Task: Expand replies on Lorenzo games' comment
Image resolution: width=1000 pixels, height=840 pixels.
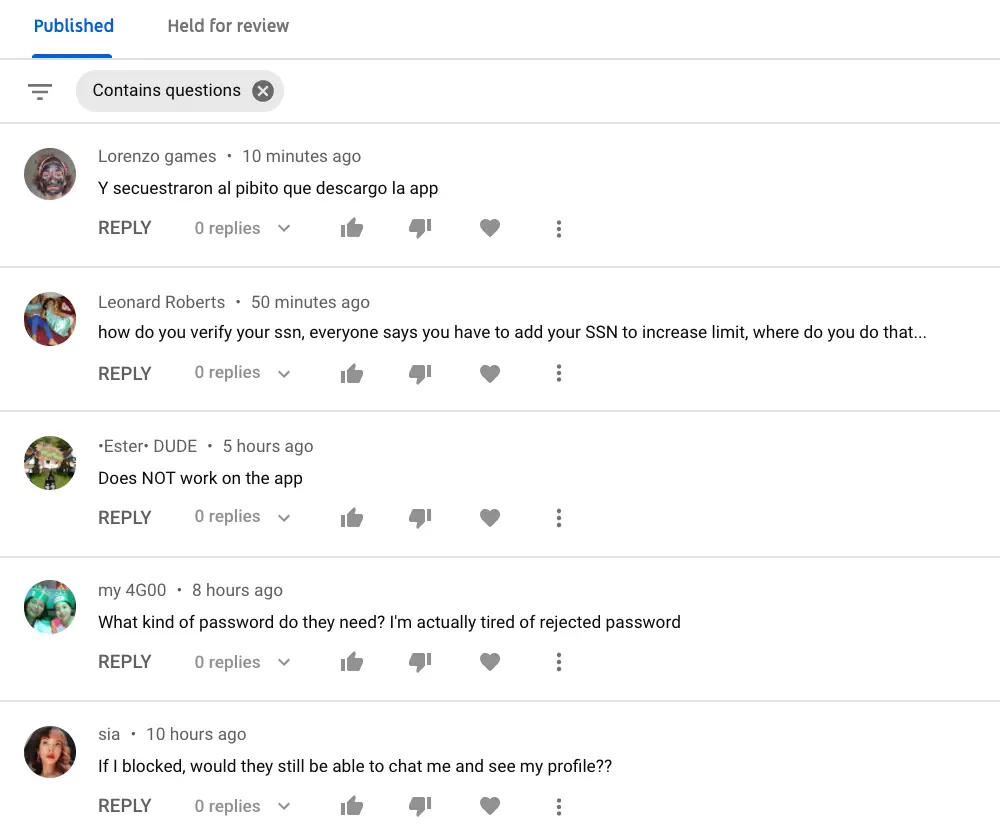Action: (x=284, y=229)
